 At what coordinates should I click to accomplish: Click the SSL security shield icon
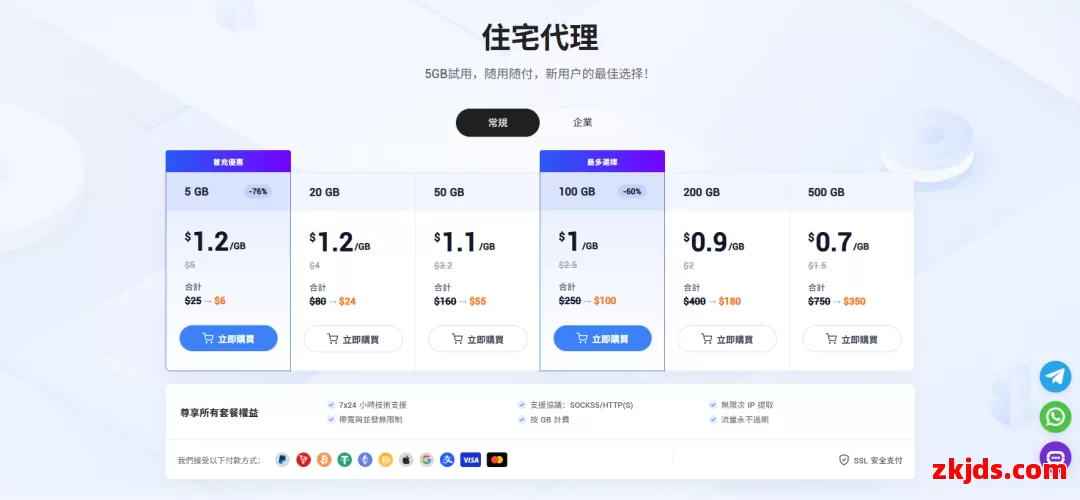tap(844, 460)
